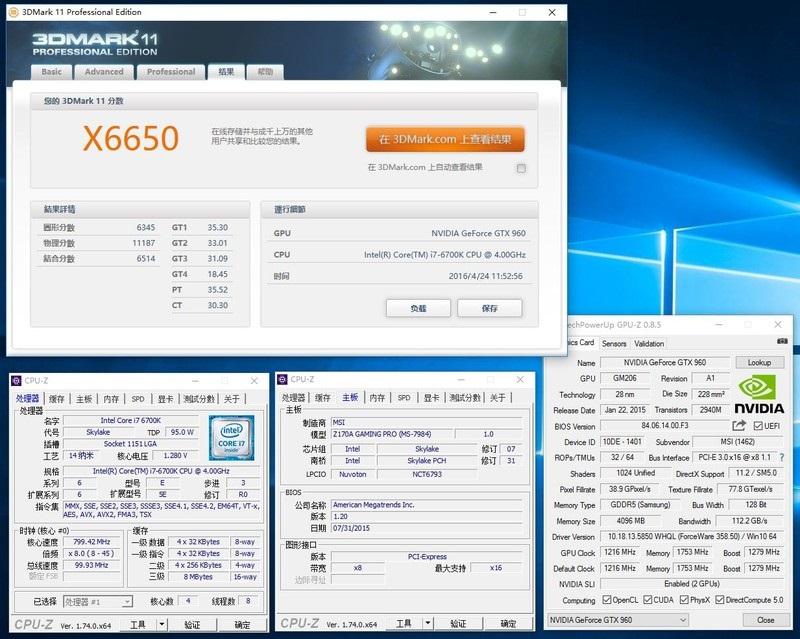Click the Release Date value Jan 22, 2015
The height and width of the screenshot is (639, 800).
pos(625,410)
